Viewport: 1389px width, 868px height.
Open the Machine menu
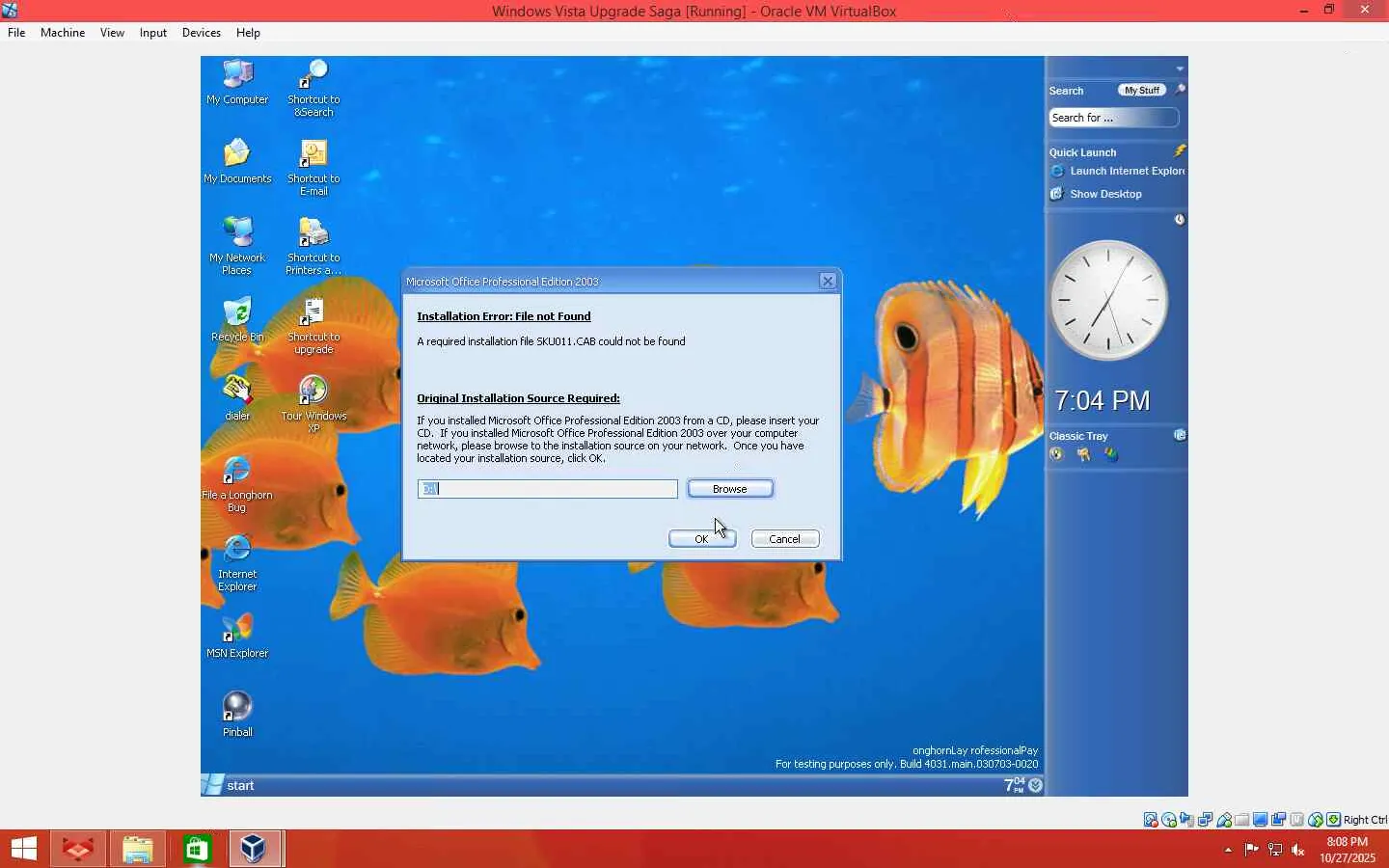pyautogui.click(x=63, y=33)
